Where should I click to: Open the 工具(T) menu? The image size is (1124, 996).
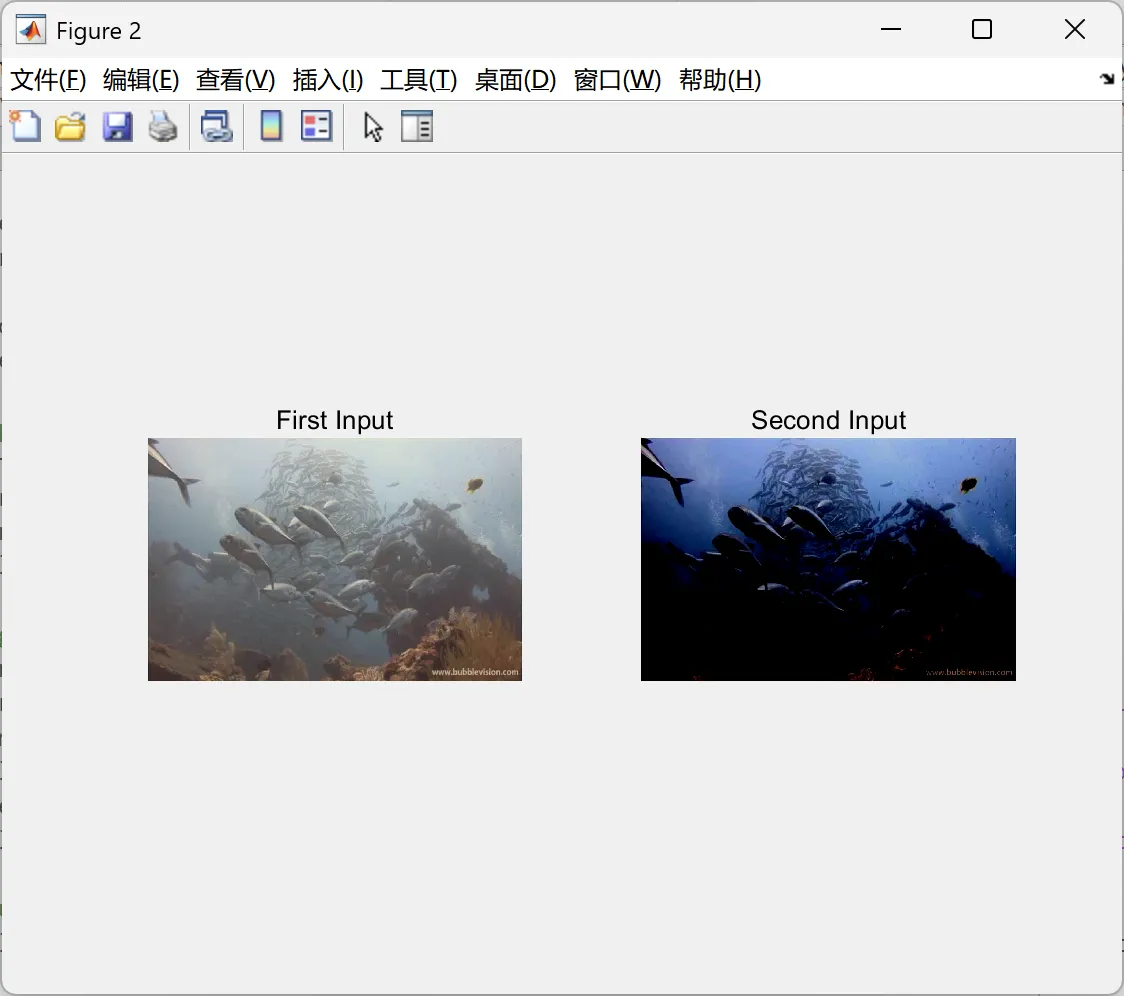419,80
